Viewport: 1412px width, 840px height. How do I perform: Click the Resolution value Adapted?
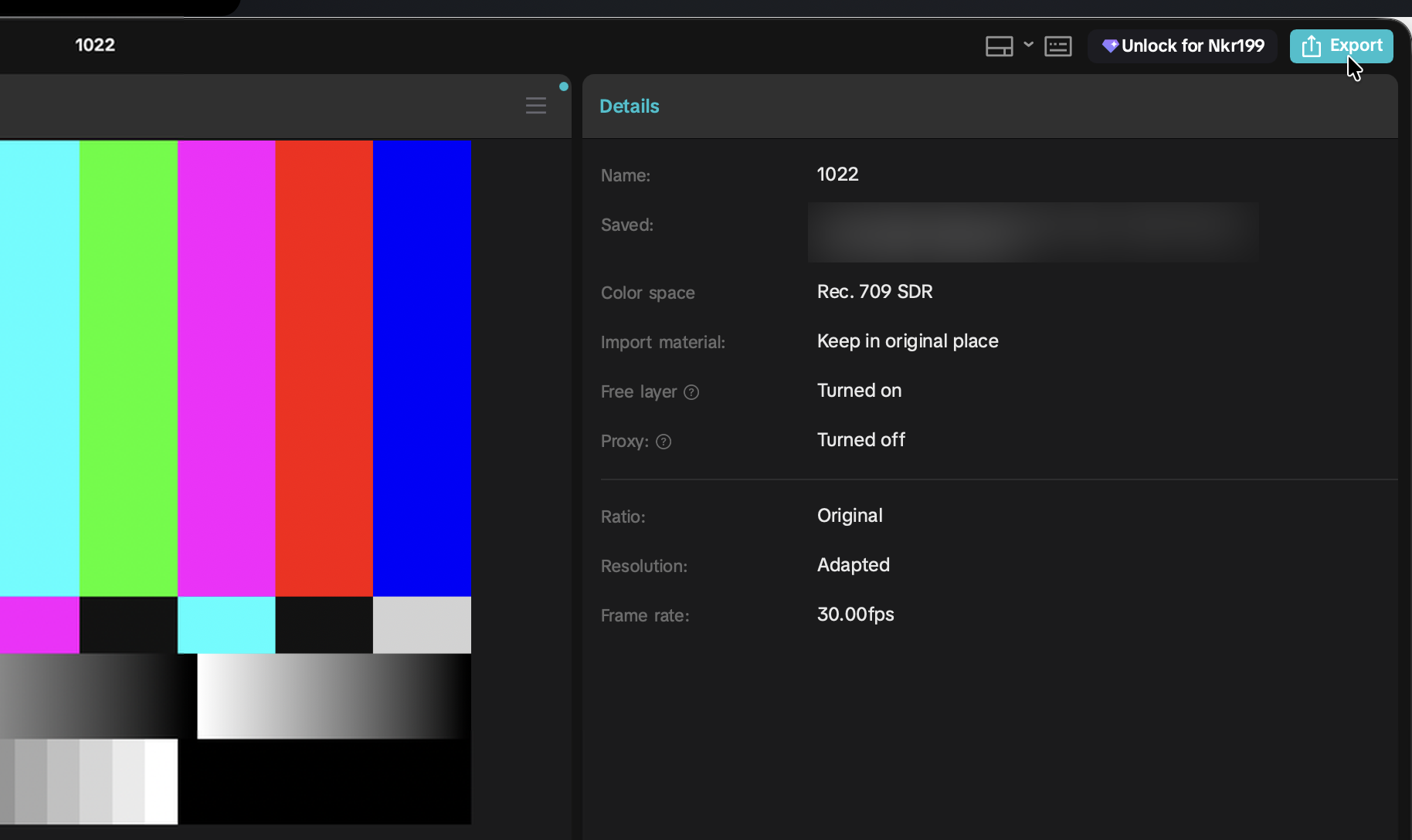pos(854,565)
